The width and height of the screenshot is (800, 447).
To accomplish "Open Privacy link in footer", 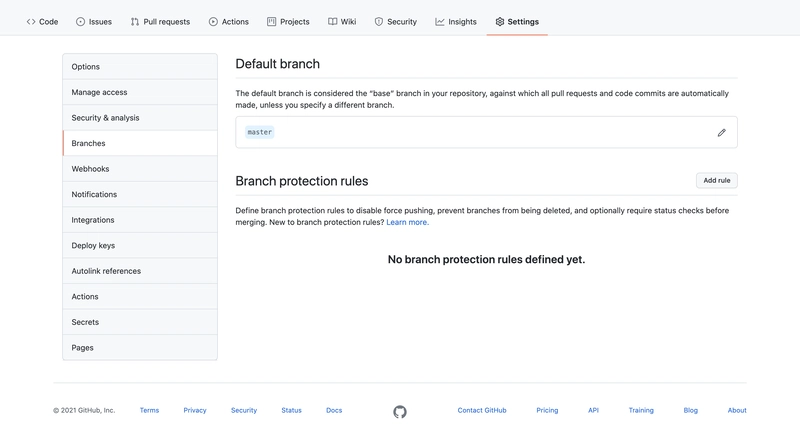I will click(195, 410).
